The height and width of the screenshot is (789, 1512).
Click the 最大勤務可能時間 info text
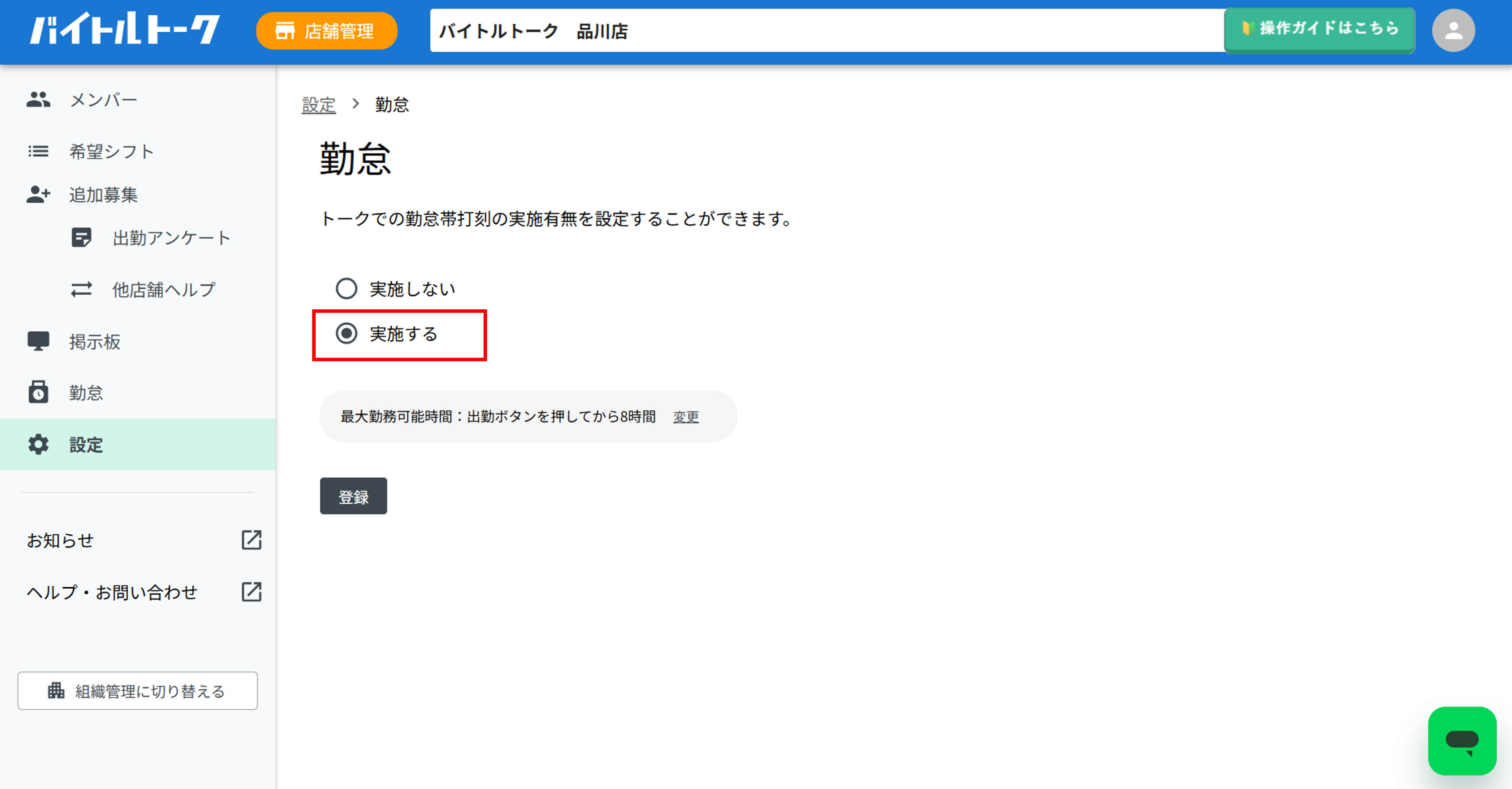click(x=498, y=417)
